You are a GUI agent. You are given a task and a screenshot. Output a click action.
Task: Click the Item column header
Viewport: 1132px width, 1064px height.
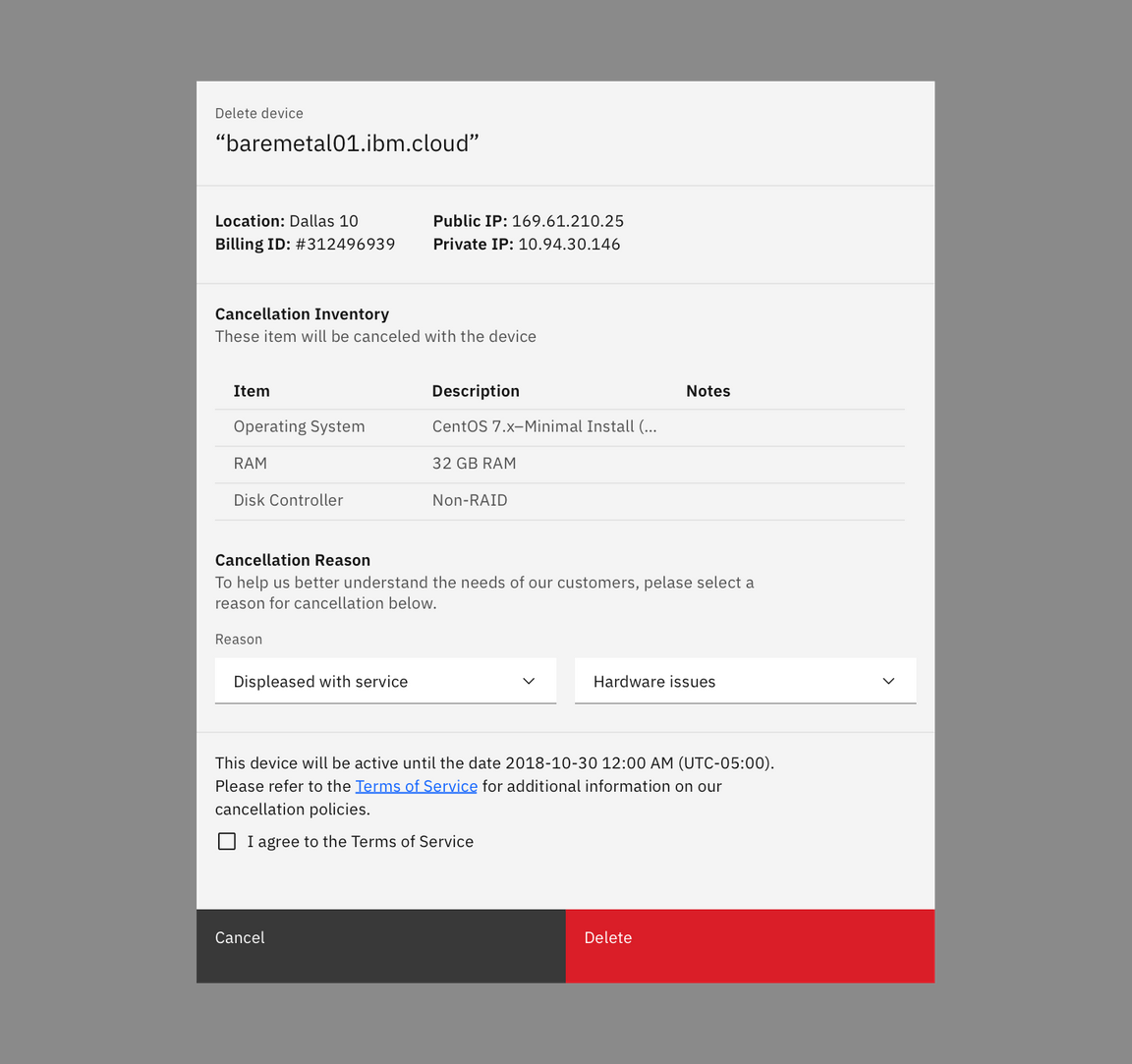(252, 391)
